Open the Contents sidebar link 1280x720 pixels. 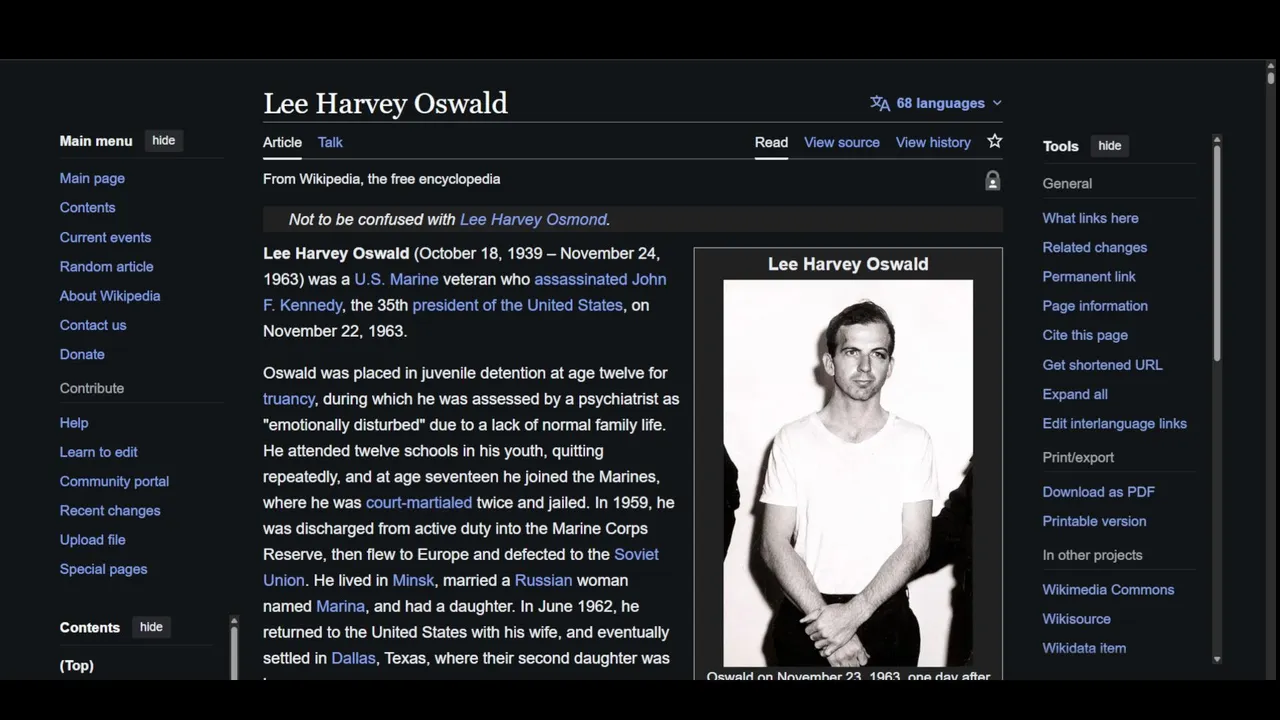87,207
